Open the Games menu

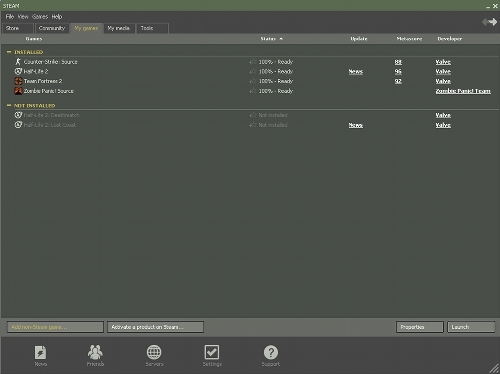tap(40, 17)
